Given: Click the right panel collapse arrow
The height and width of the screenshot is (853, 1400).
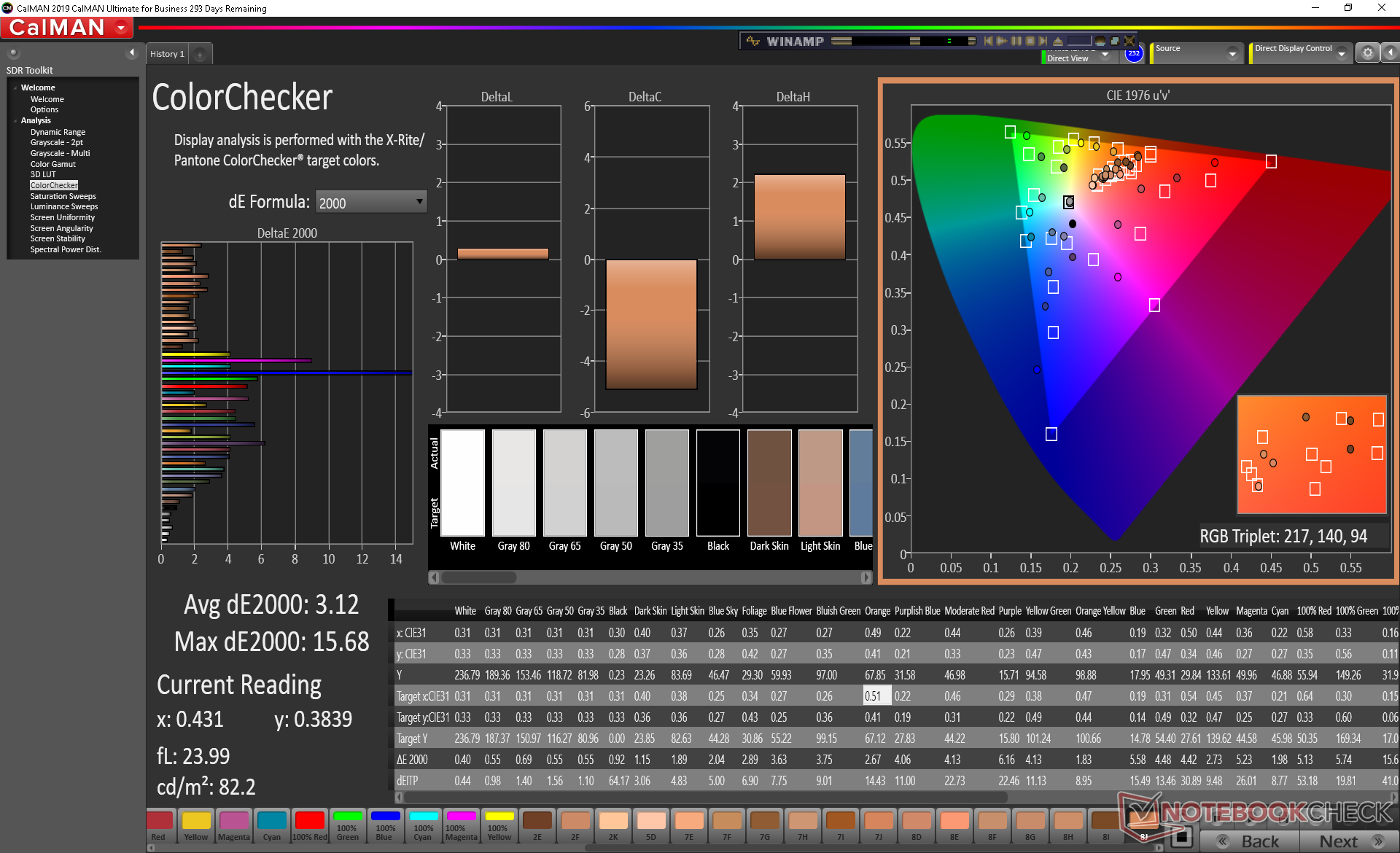Looking at the screenshot, I should (1391, 53).
